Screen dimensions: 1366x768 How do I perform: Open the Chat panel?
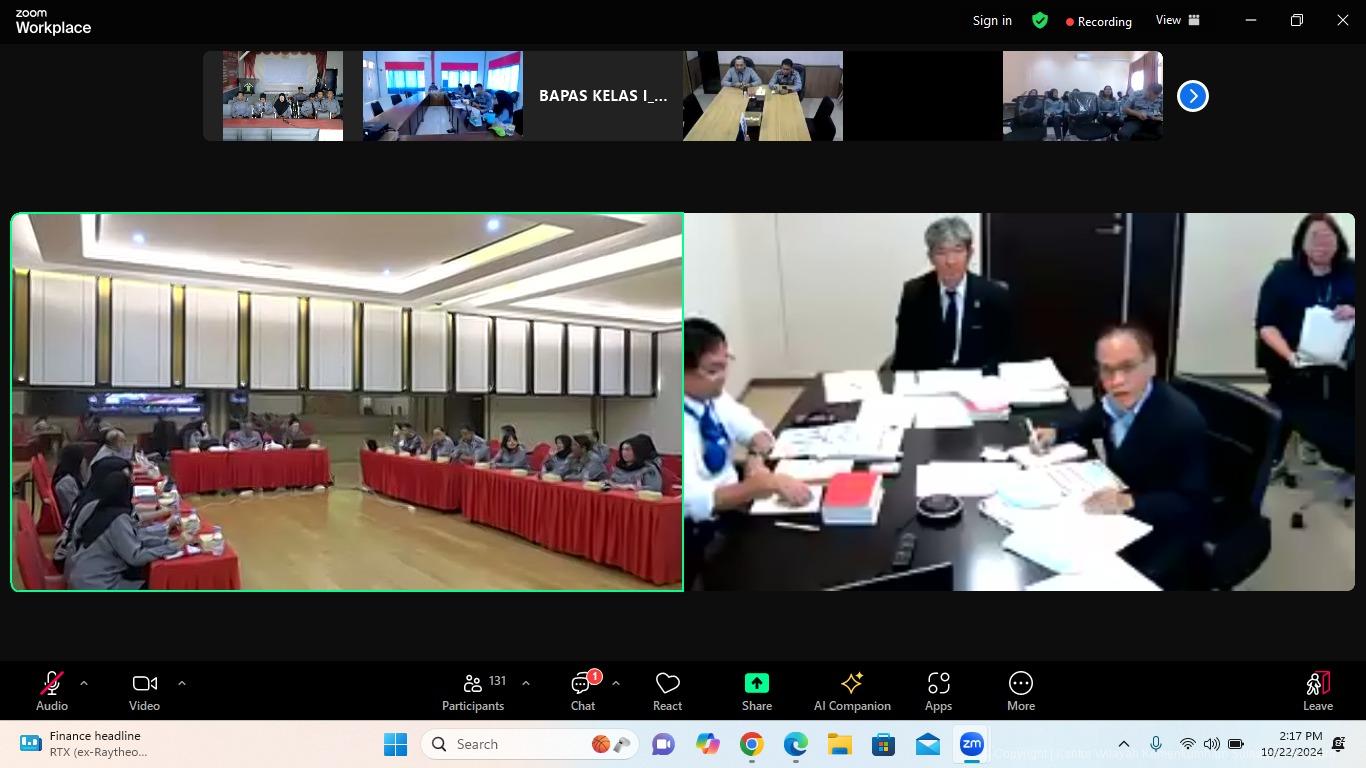pos(582,691)
